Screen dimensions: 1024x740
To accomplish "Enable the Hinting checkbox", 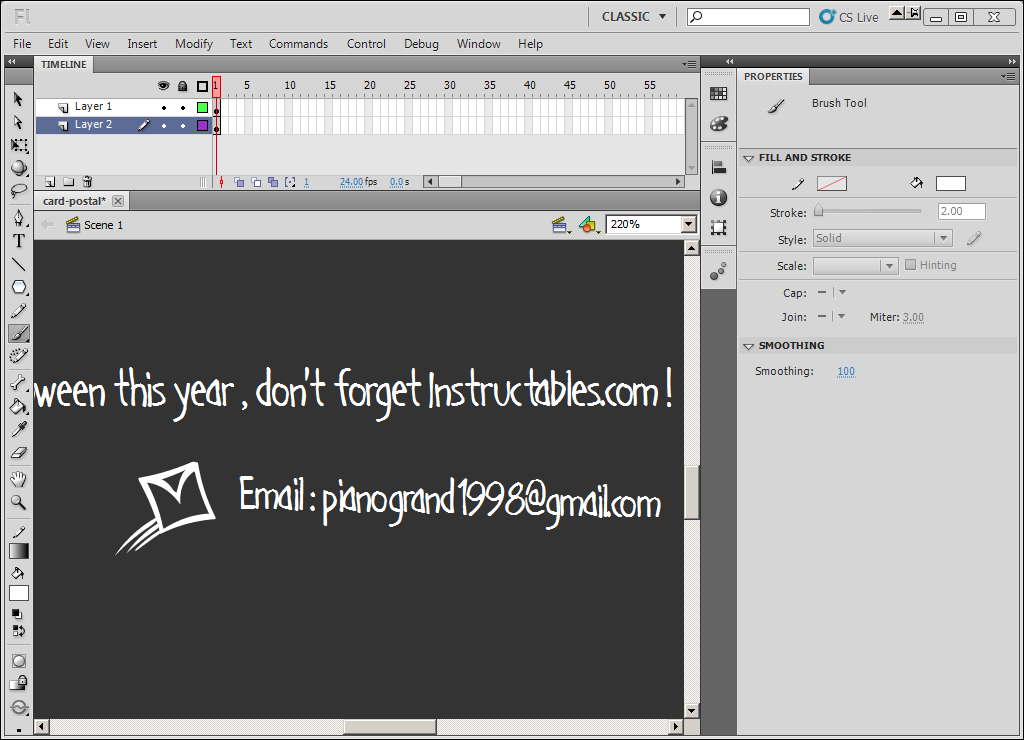I will [x=910, y=265].
